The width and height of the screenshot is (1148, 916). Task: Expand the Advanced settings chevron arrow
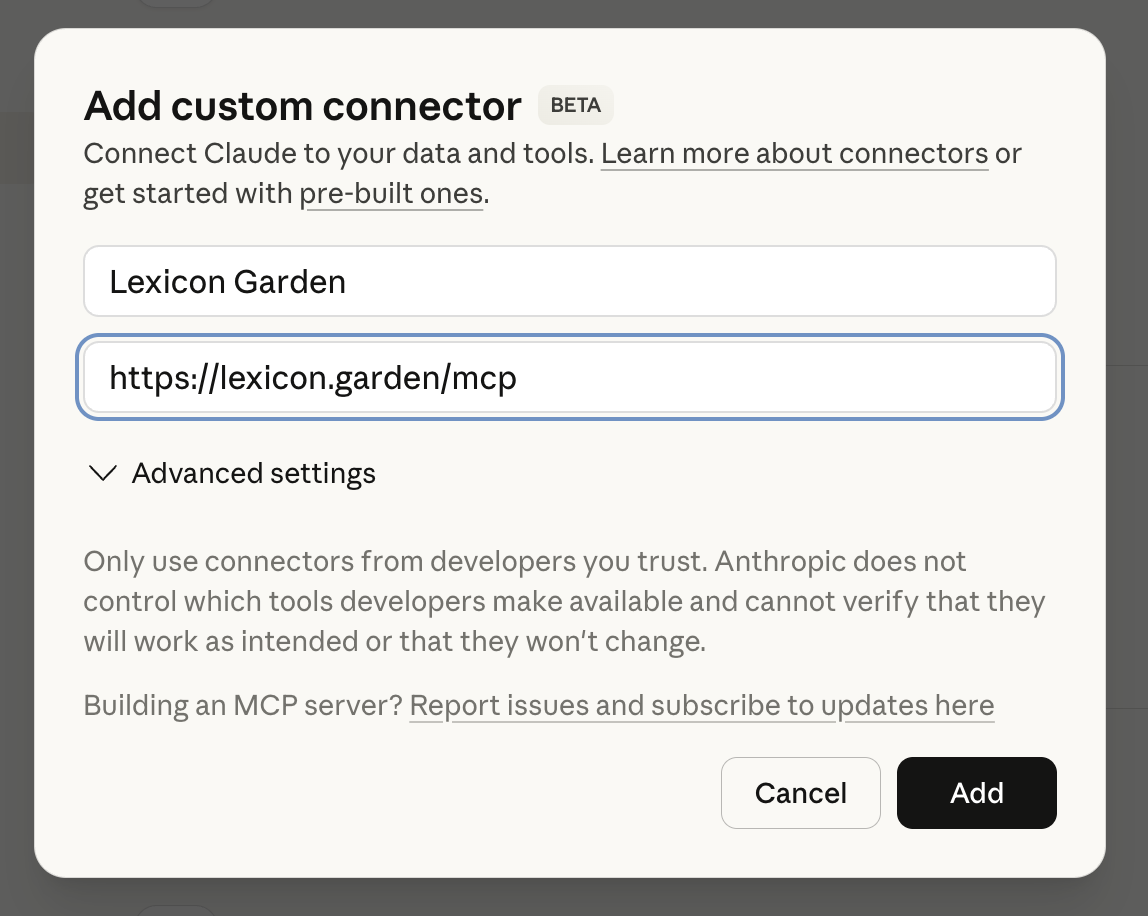[103, 473]
